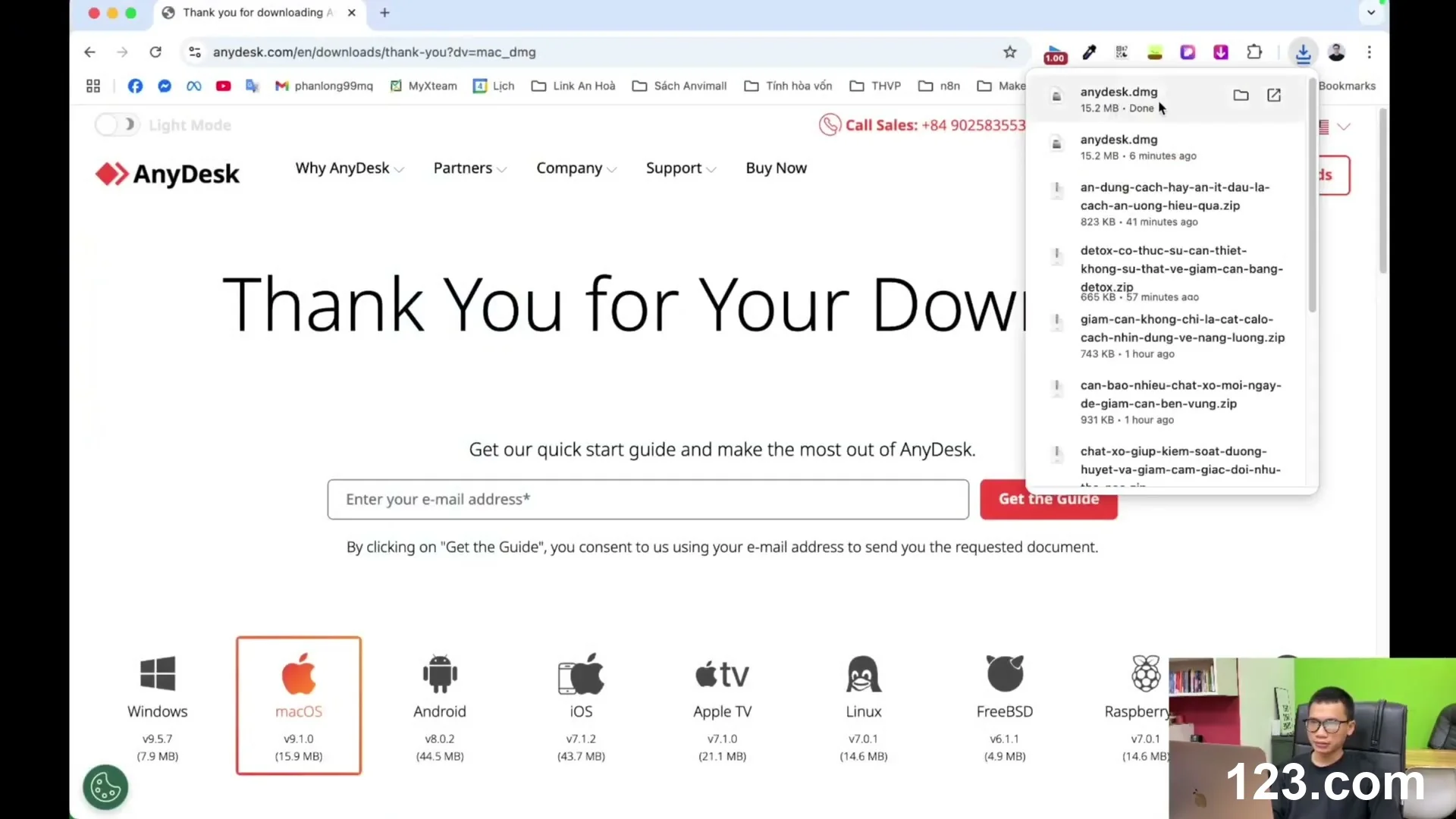This screenshot has height=819, width=1456.
Task: Open the MyXteam bookmark
Action: (x=423, y=86)
